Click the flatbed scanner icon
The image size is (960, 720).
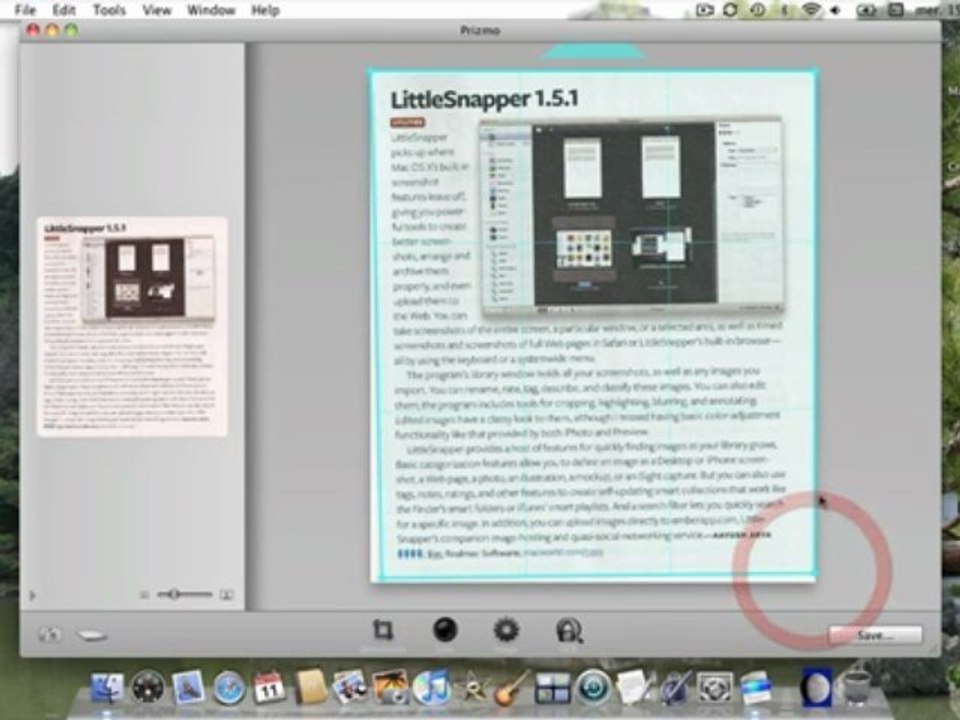[92, 636]
